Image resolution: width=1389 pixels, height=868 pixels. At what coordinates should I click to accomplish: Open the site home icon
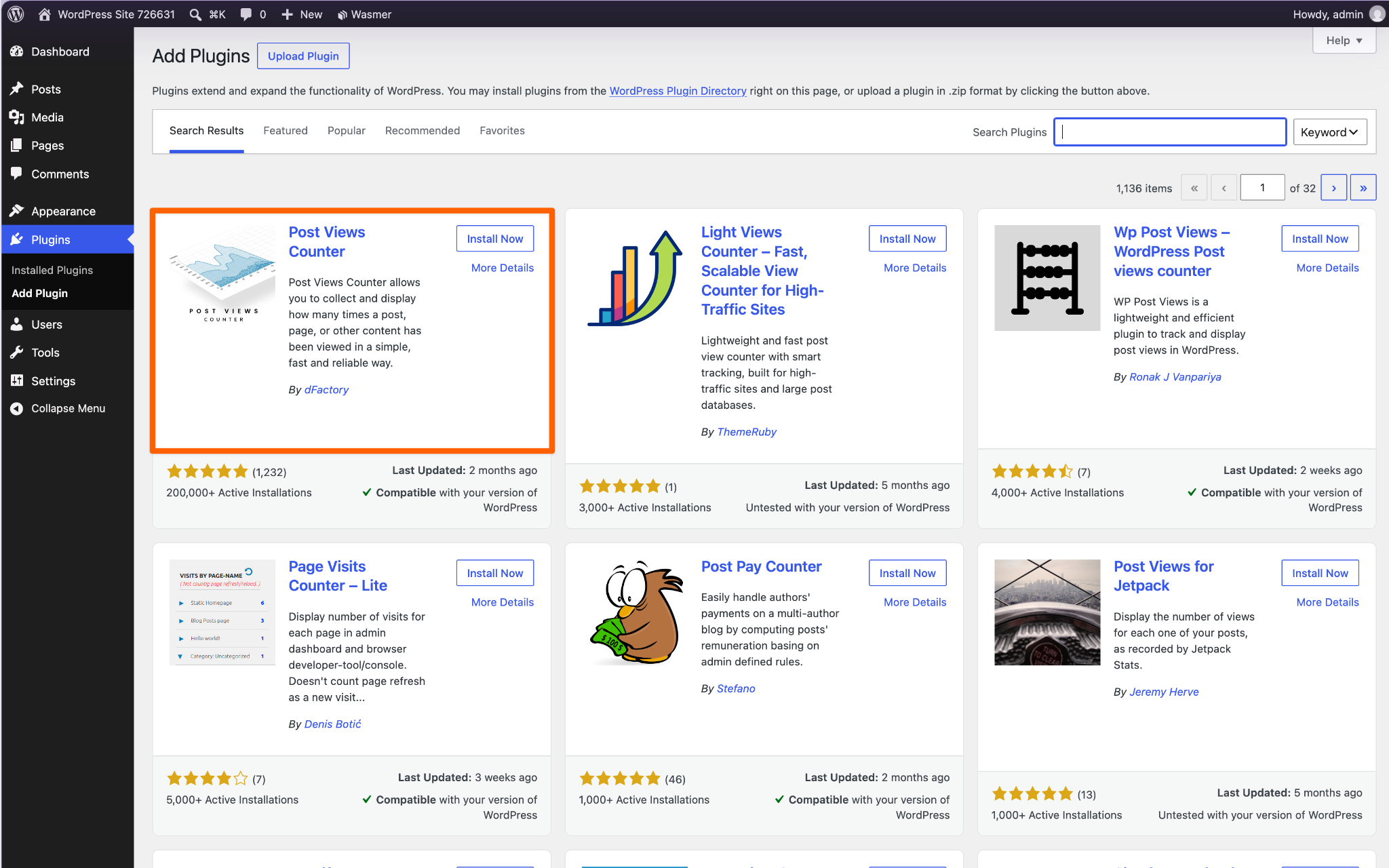tap(45, 14)
